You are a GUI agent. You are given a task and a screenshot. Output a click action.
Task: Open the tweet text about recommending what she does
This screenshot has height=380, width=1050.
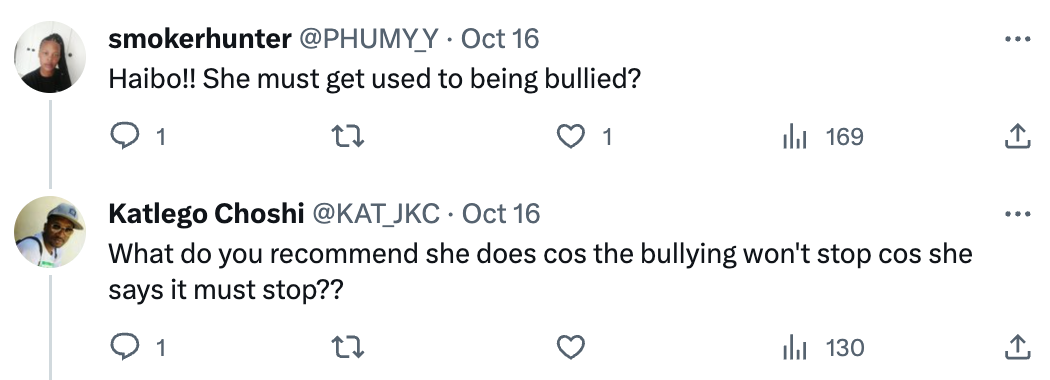click(540, 271)
